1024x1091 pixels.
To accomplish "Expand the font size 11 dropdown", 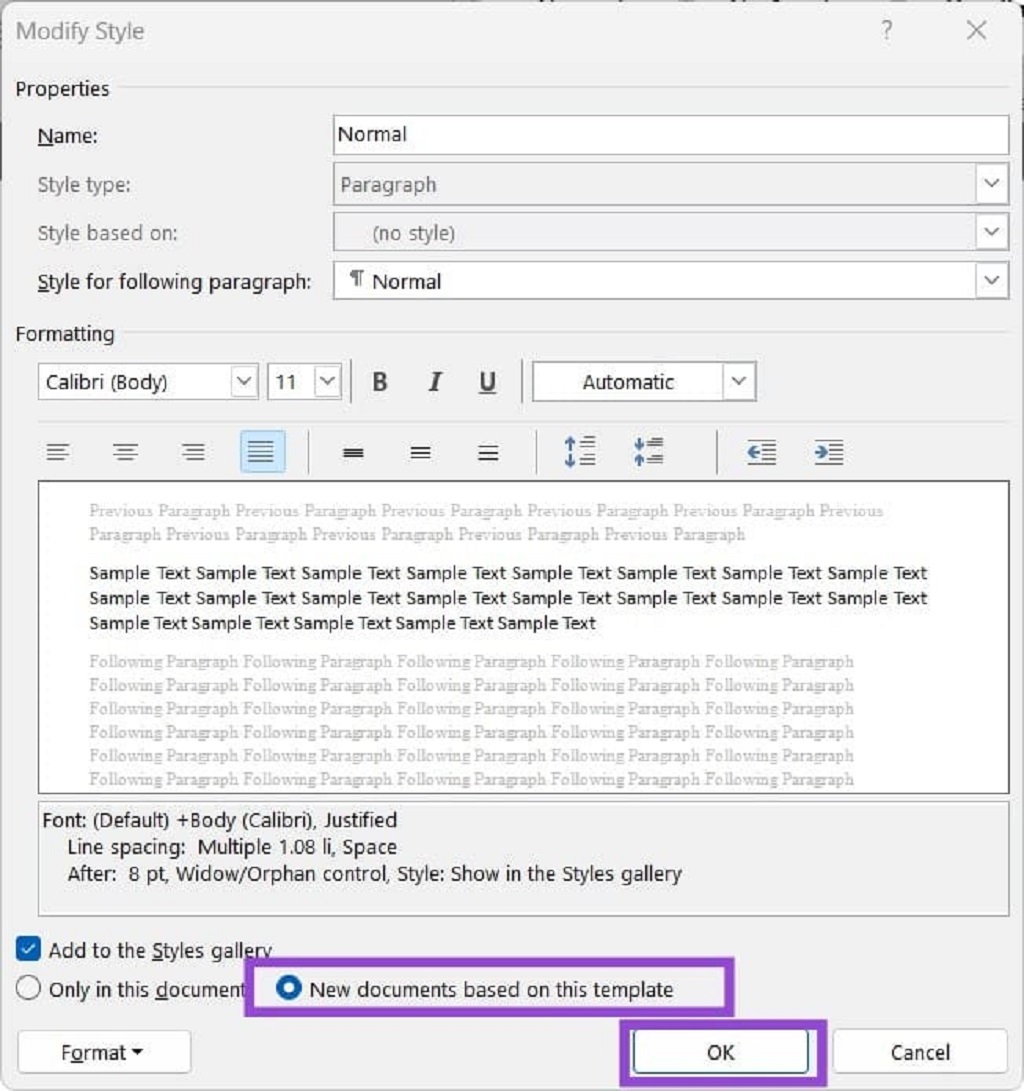I will click(305, 382).
